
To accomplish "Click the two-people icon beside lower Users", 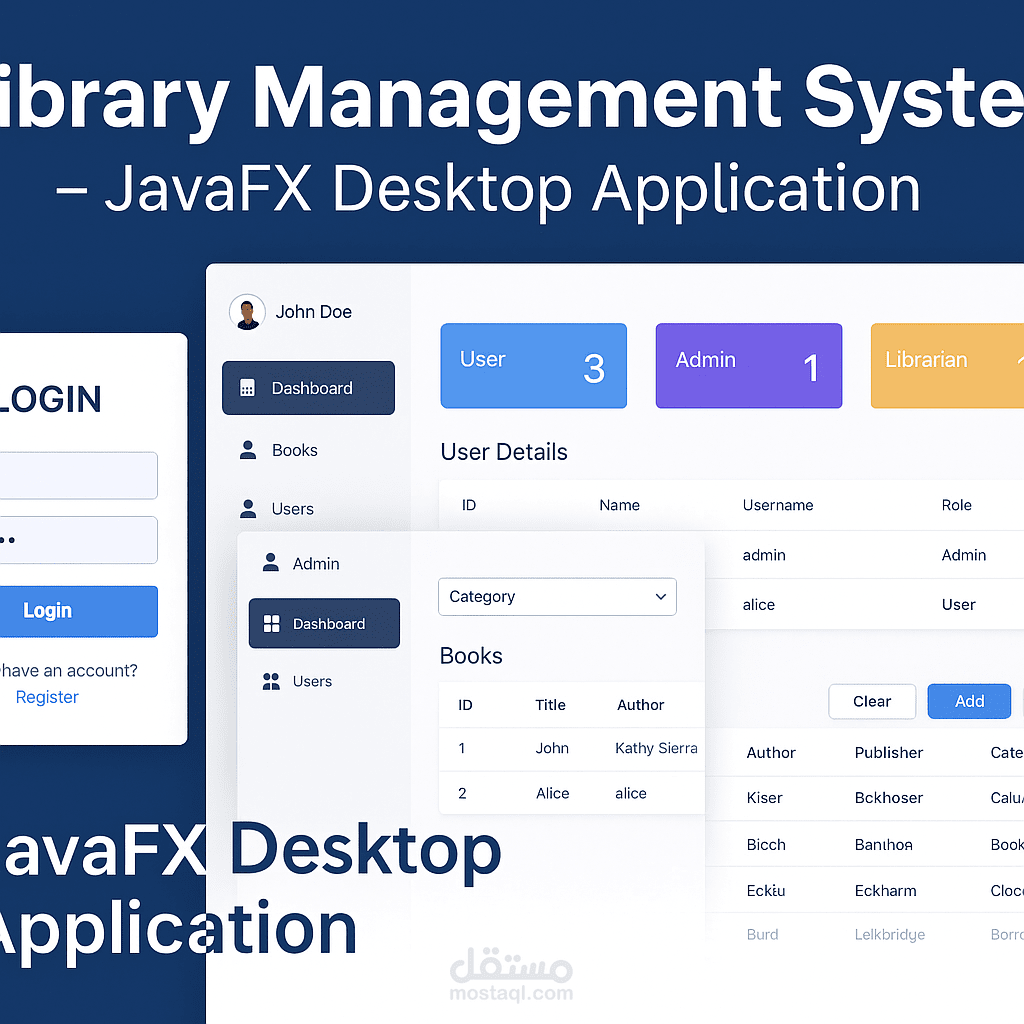I will coord(271,681).
